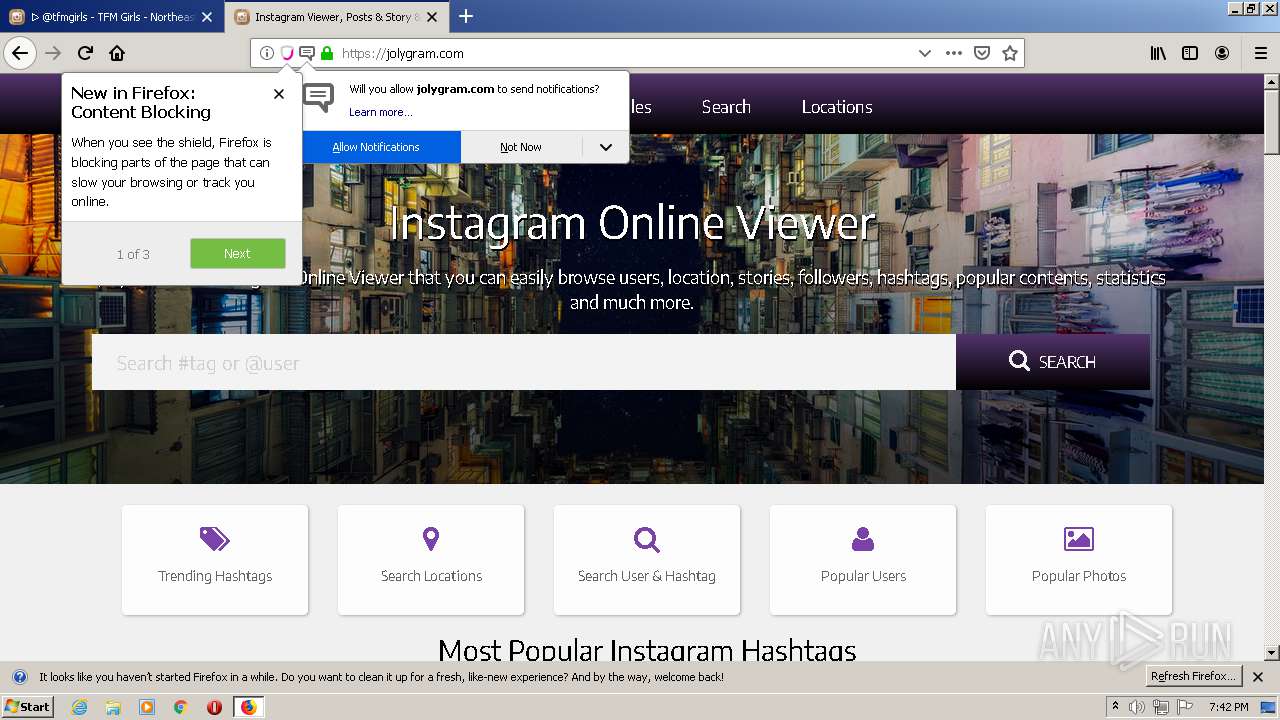The width and height of the screenshot is (1280, 720).
Task: Select the Instagram Viewer tab
Action: 337,17
